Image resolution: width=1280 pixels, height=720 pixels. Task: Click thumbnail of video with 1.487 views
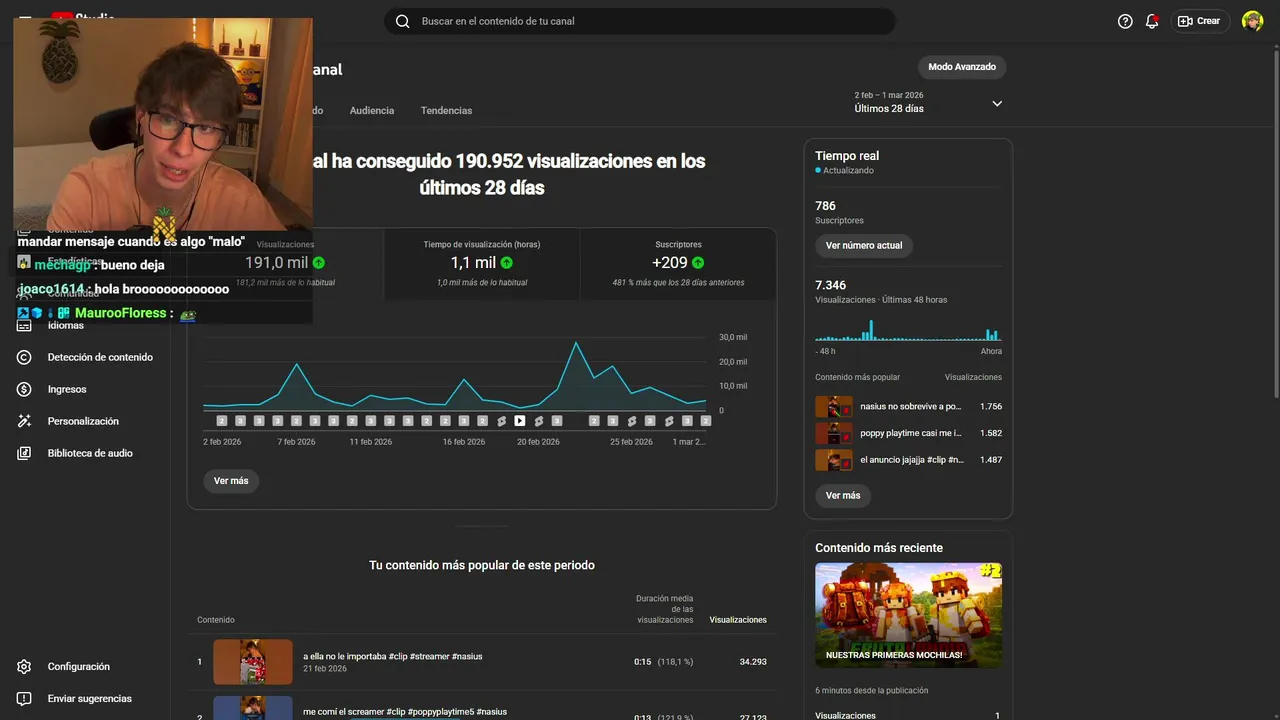click(x=834, y=460)
